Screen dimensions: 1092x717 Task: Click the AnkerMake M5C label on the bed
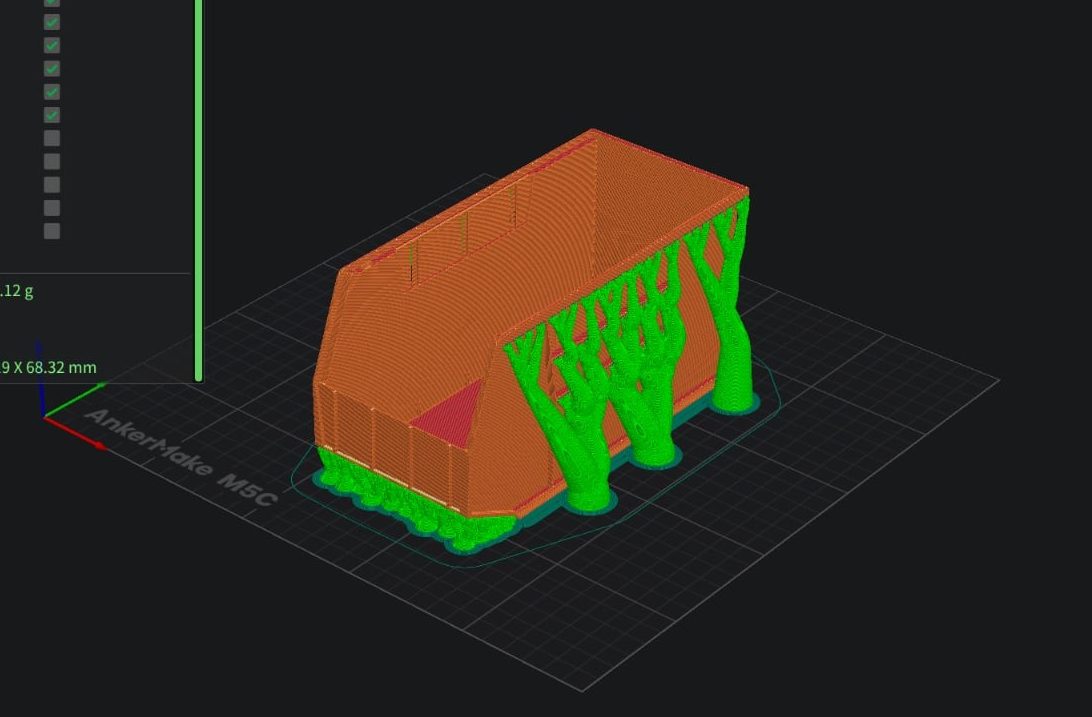(180, 457)
